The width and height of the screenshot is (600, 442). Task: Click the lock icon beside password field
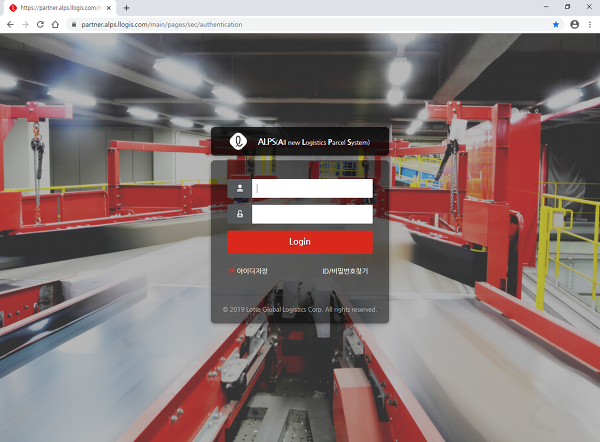coord(240,214)
